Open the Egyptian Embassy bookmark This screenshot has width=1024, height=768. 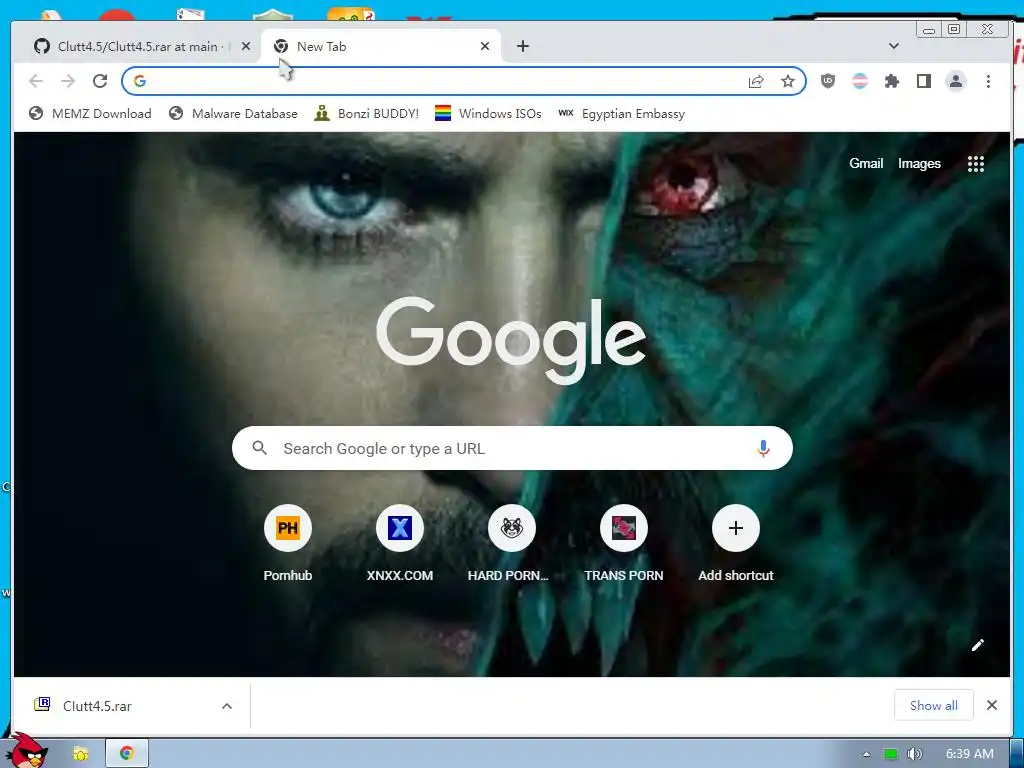pos(621,114)
